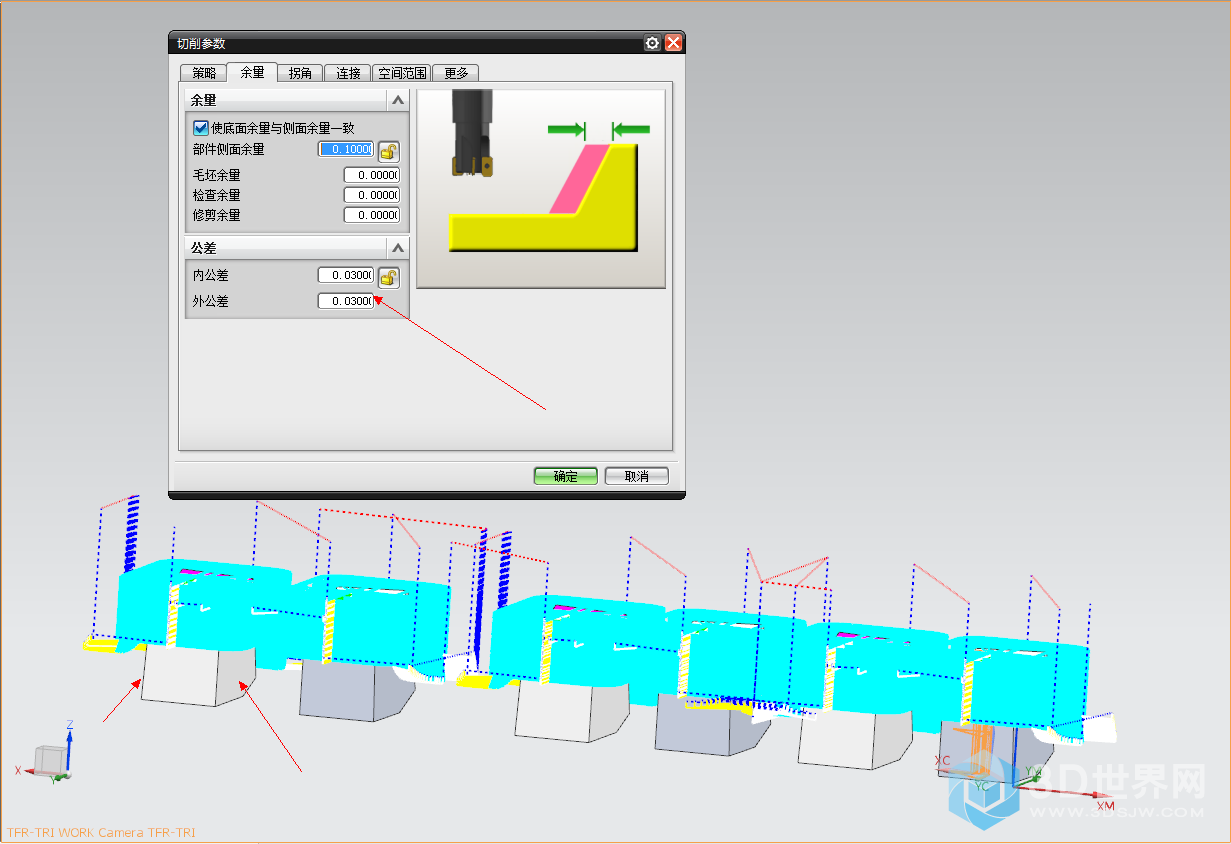Open the dialog settings gear icon
This screenshot has height=844, width=1231.
652,43
